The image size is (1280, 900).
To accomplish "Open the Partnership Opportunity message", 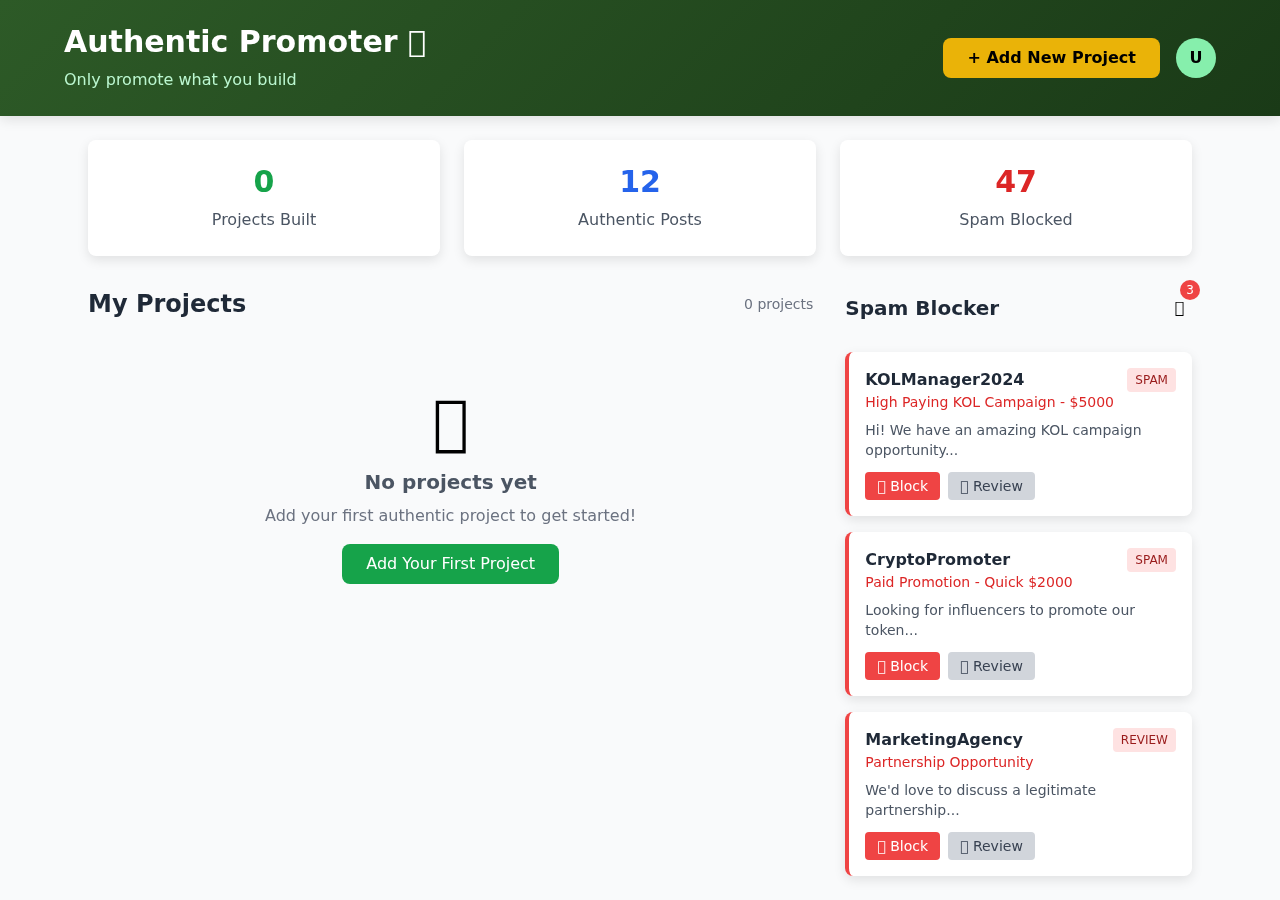I will pyautogui.click(x=949, y=762).
